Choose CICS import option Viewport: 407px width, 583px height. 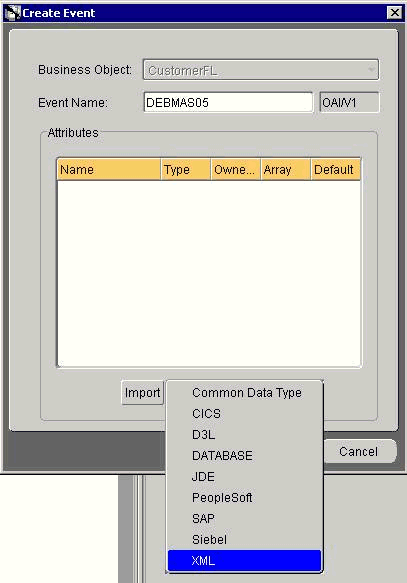(x=244, y=413)
